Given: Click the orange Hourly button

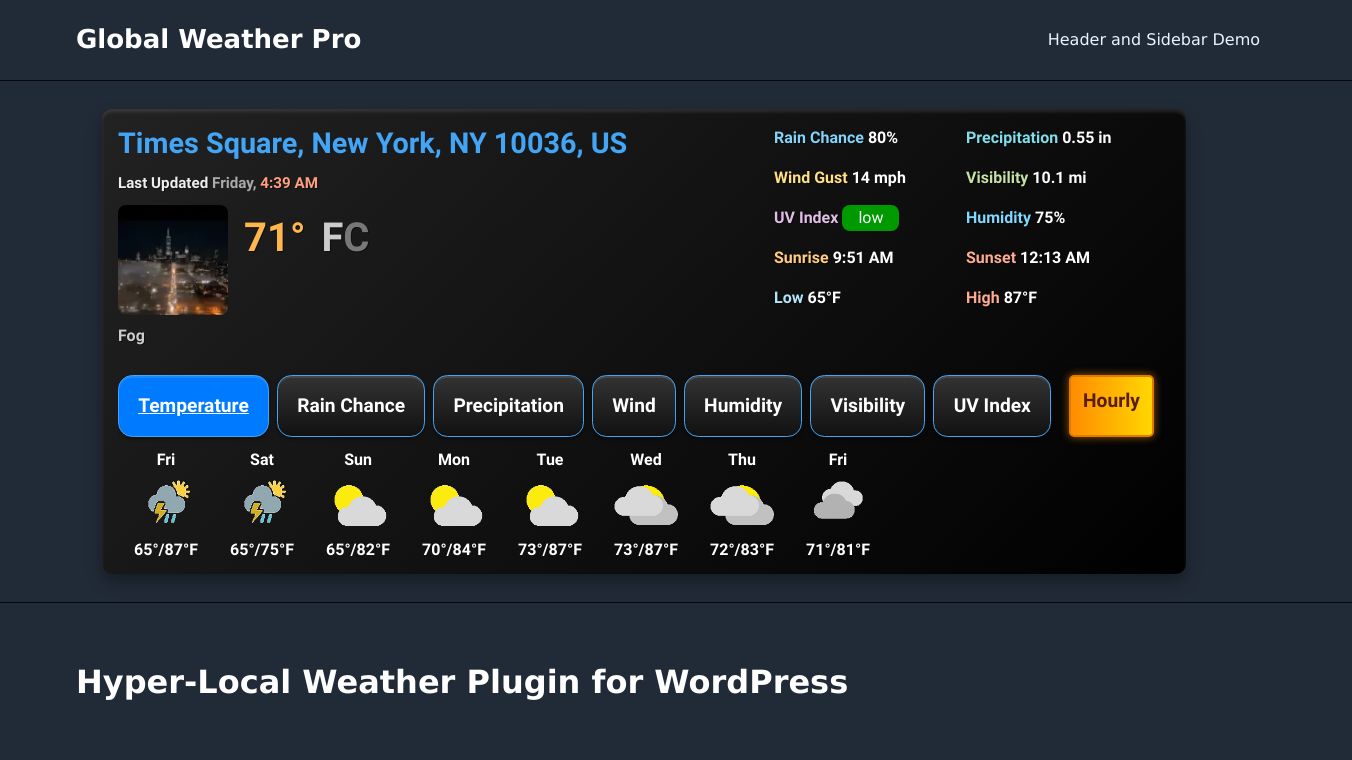Looking at the screenshot, I should (x=1111, y=405).
